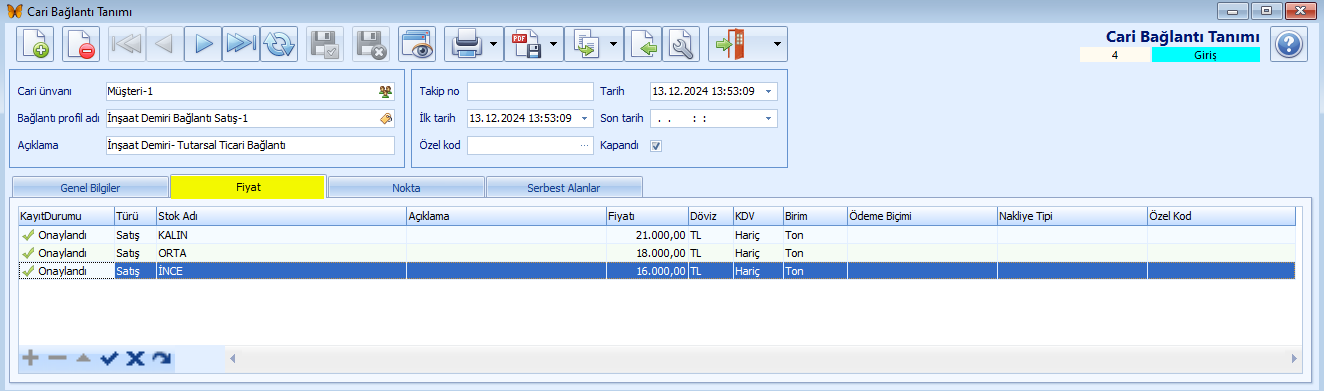Screen dimensions: 1324x391
Task: Click the Cari ünvanı lookup button
Action: (386, 91)
